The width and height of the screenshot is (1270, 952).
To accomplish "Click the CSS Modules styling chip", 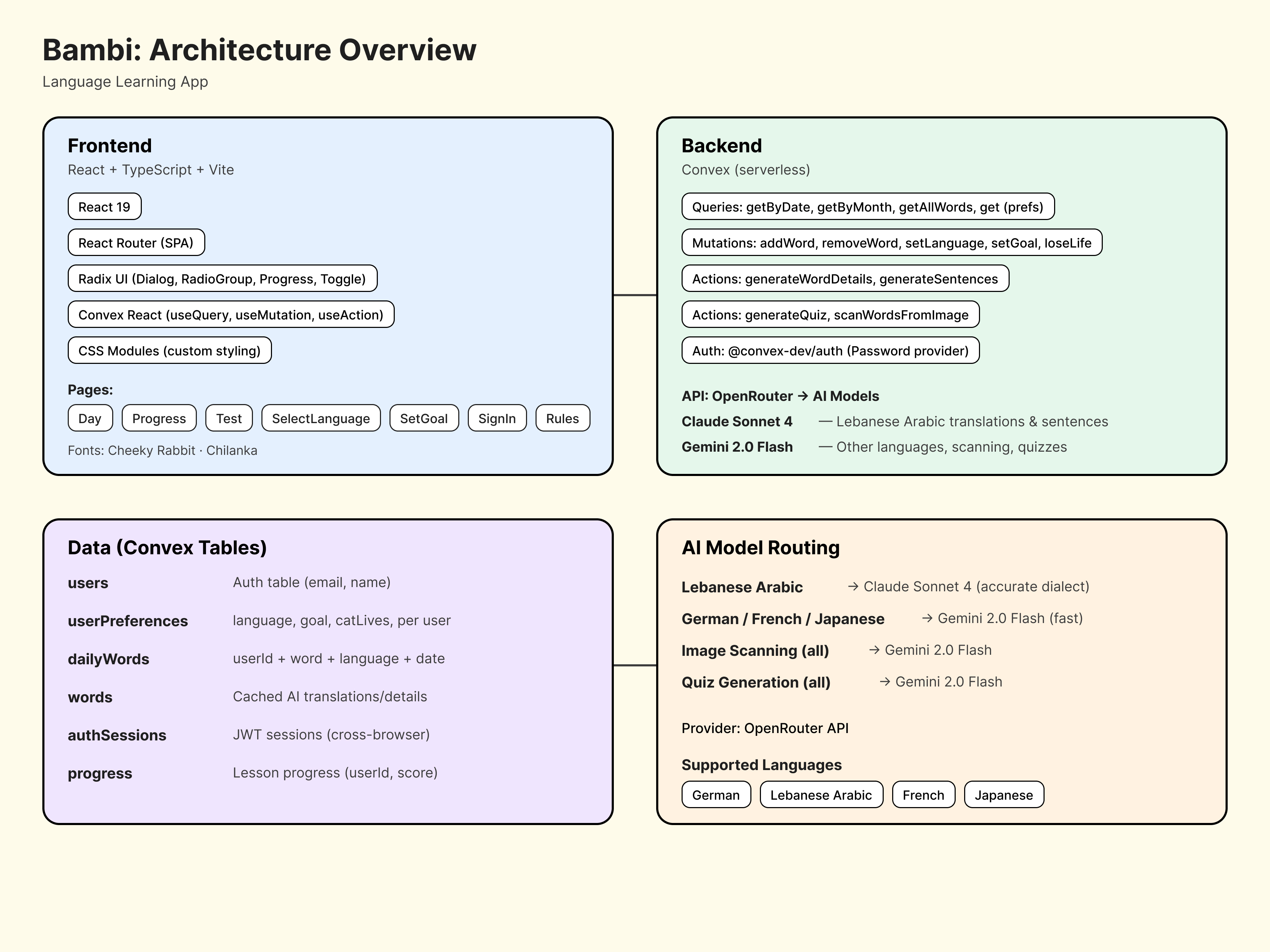I will [169, 350].
